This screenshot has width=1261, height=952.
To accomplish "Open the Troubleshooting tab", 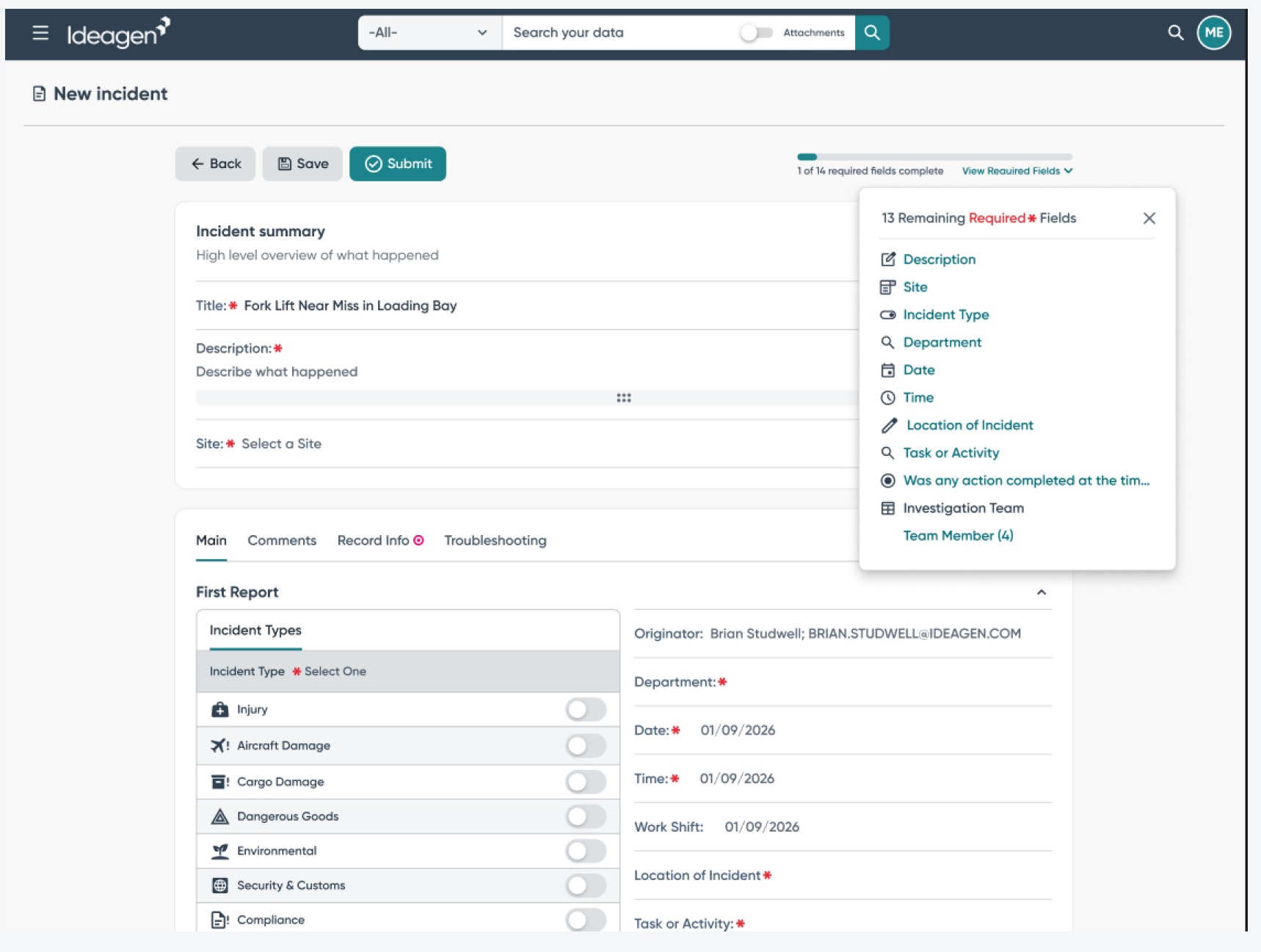I will pyautogui.click(x=495, y=540).
